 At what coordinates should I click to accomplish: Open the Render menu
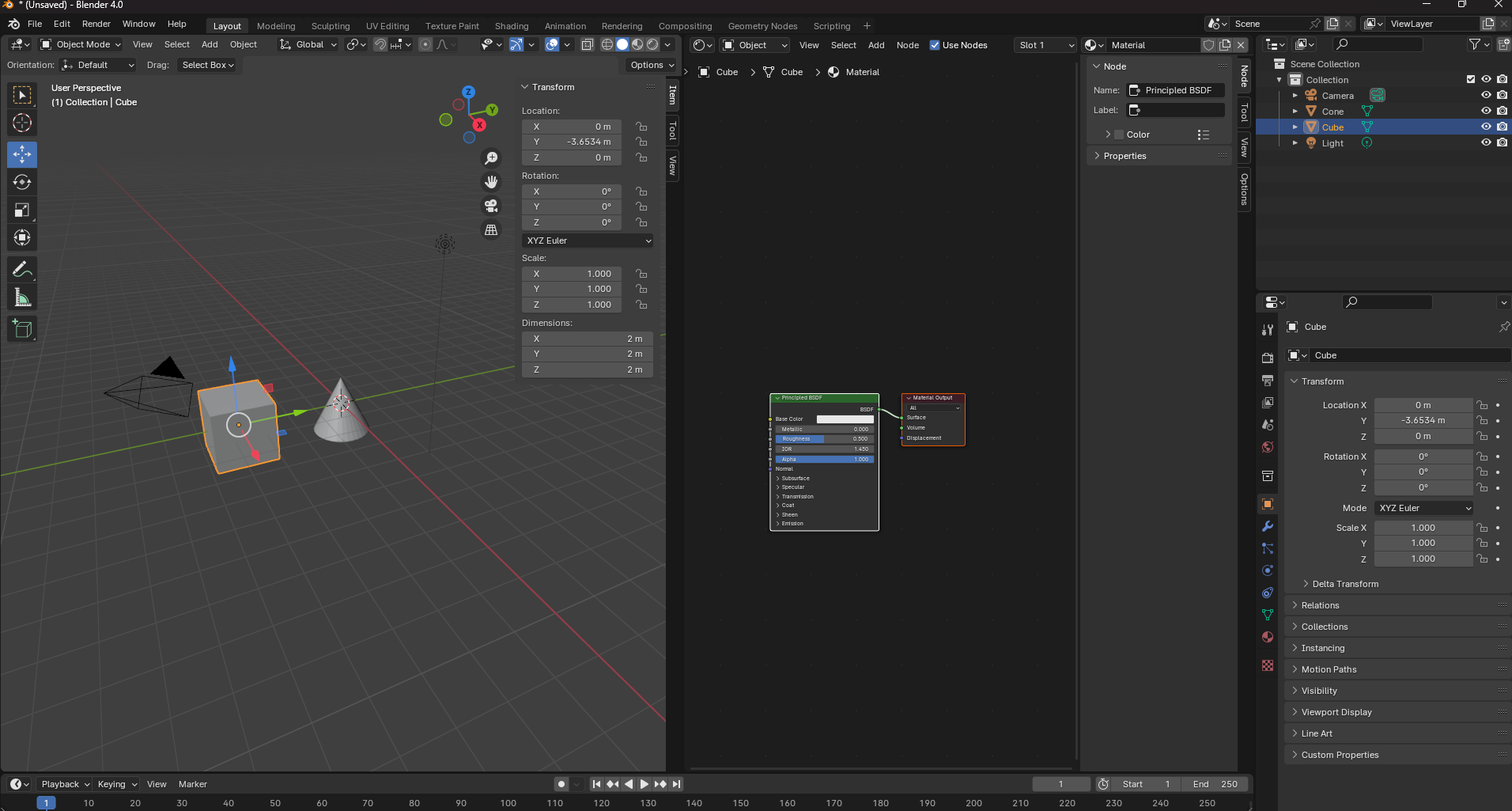coord(96,24)
